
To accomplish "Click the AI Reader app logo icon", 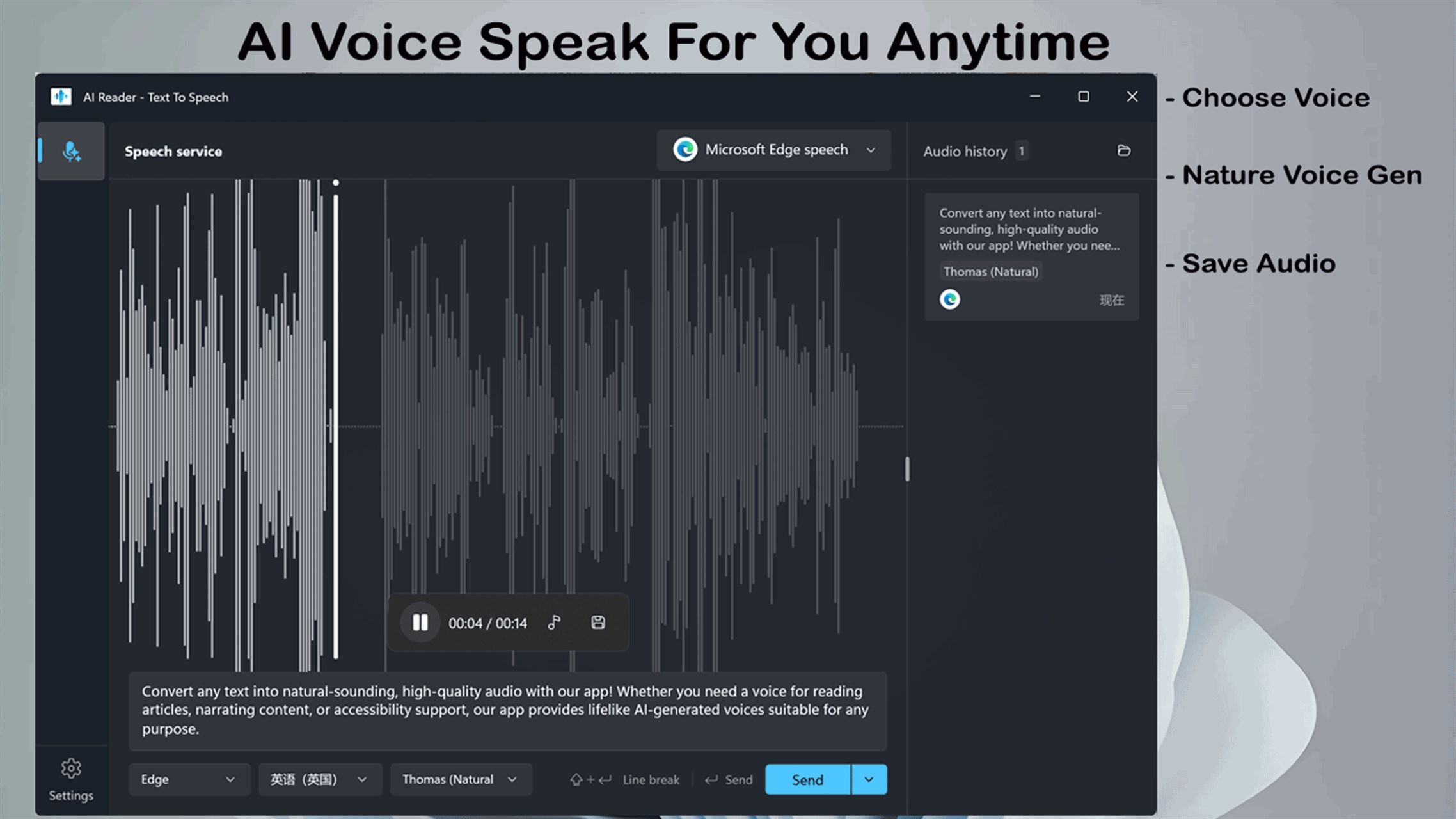I will coord(61,97).
